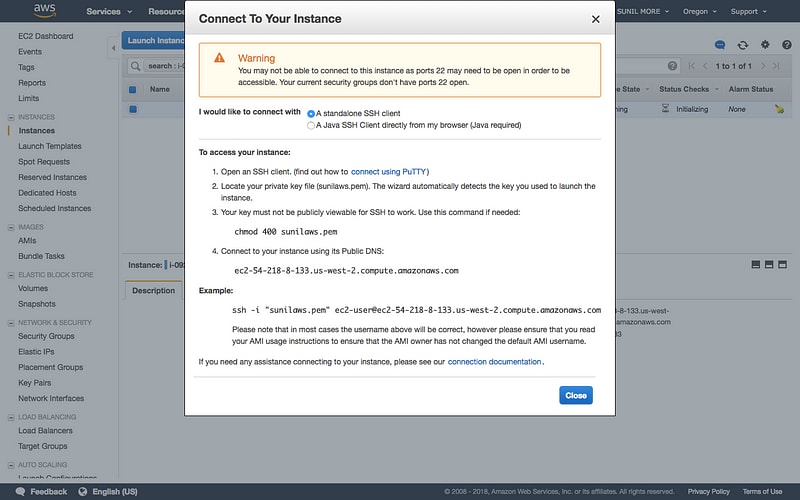Click the Launch Instance button
Viewport: 800px width, 500px height.
click(x=153, y=40)
